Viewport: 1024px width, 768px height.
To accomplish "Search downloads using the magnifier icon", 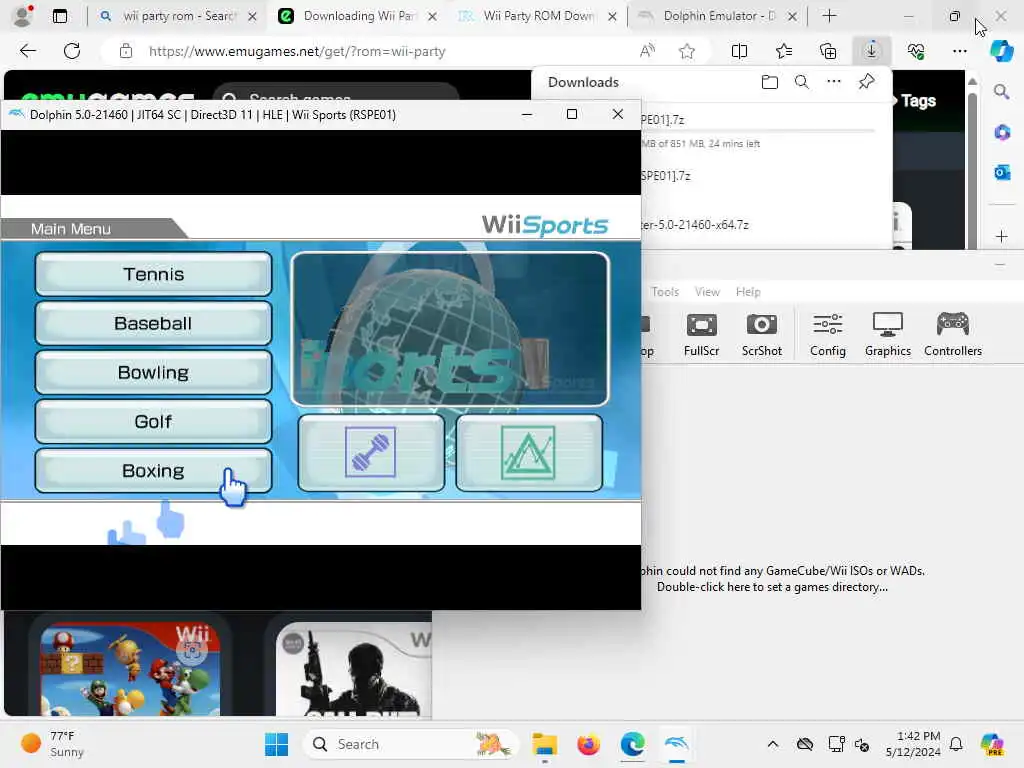I will pyautogui.click(x=802, y=82).
